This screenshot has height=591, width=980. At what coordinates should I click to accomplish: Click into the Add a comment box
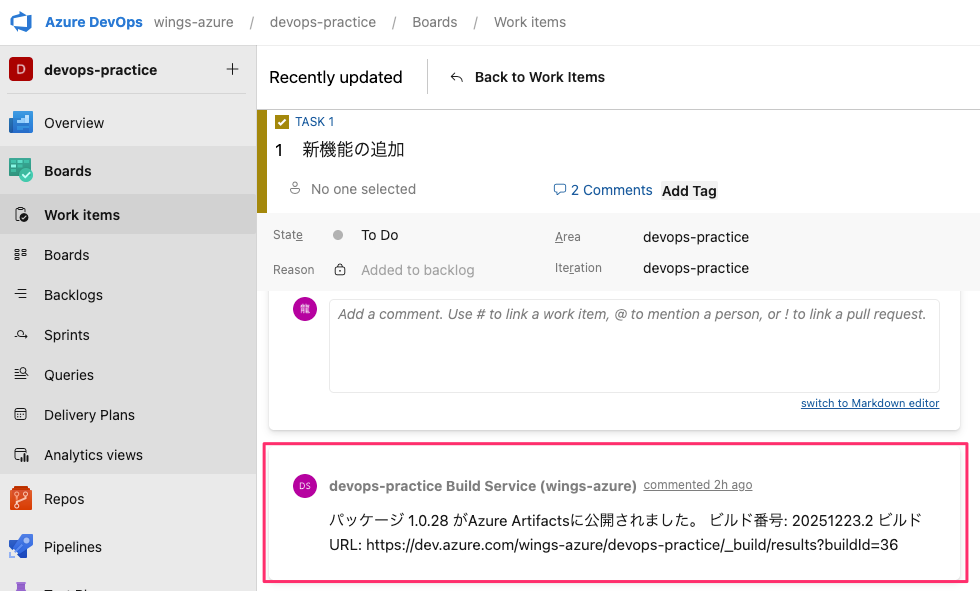[633, 345]
